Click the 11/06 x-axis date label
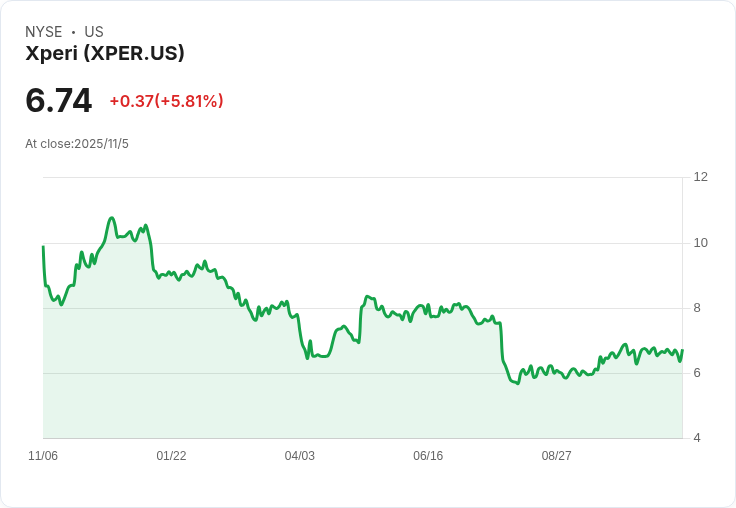Viewport: 736px width, 508px height. pos(43,456)
